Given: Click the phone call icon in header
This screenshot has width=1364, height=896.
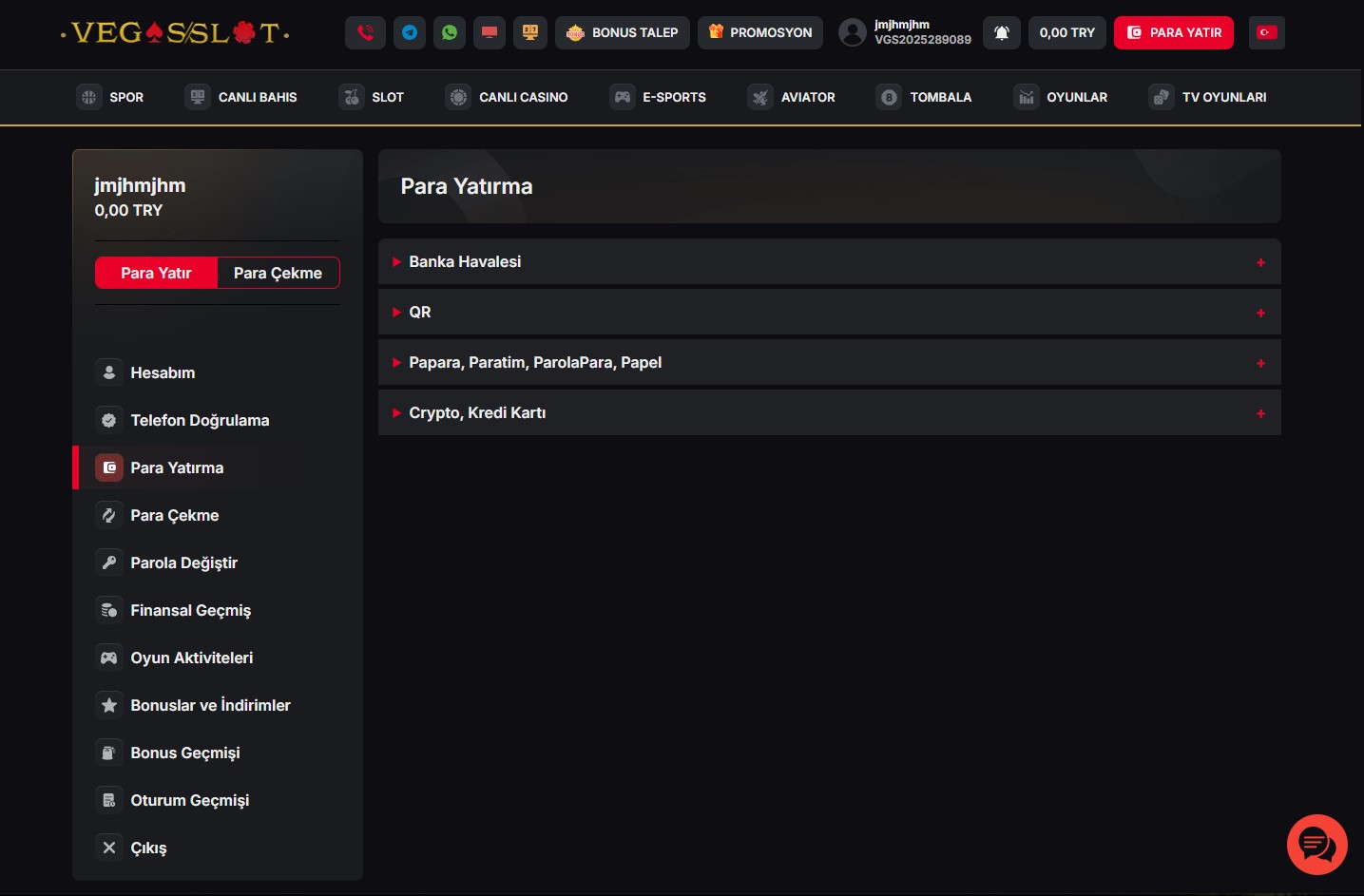Looking at the screenshot, I should (365, 32).
